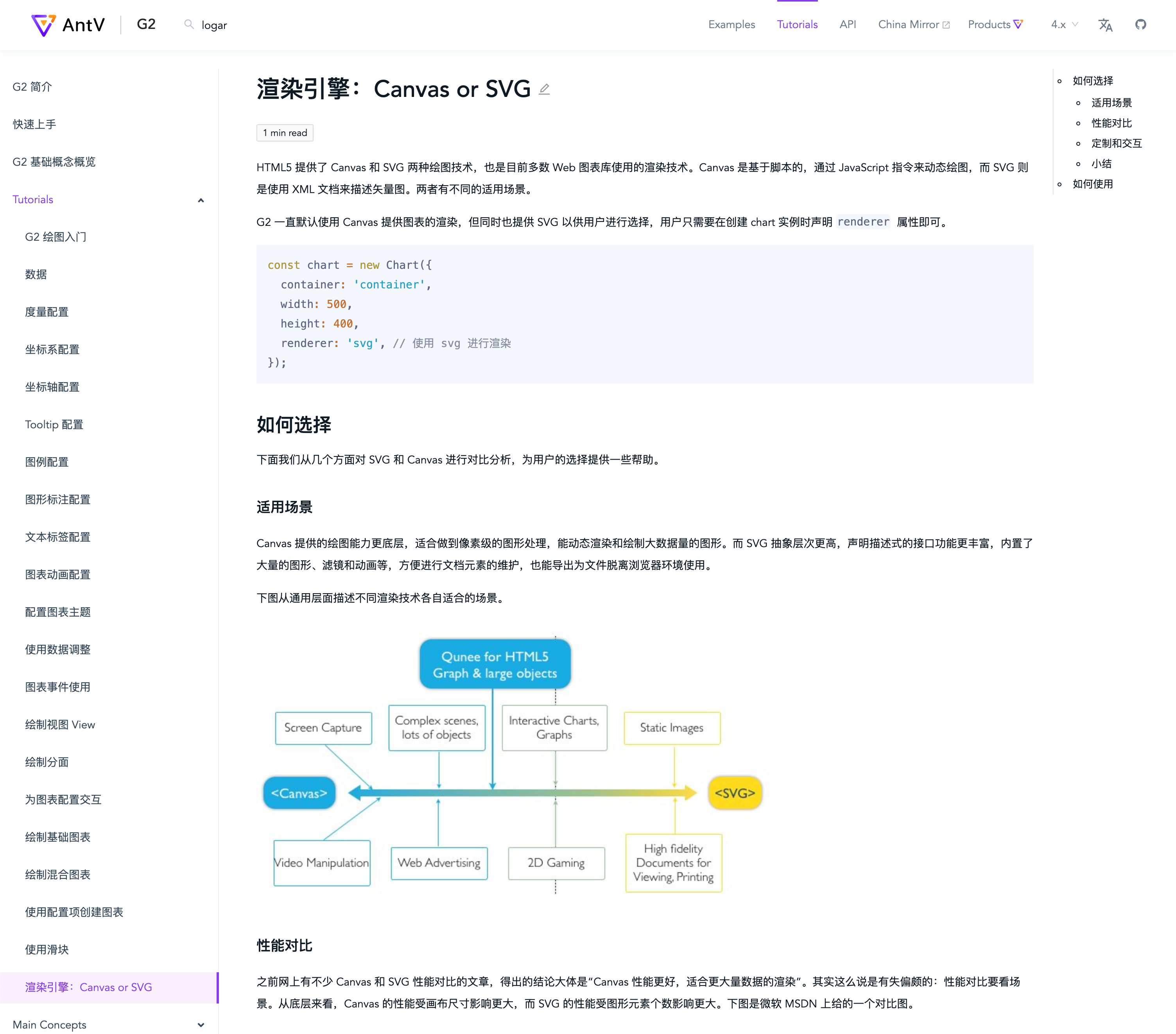
Task: Switch language with the translate icon
Action: point(1105,25)
